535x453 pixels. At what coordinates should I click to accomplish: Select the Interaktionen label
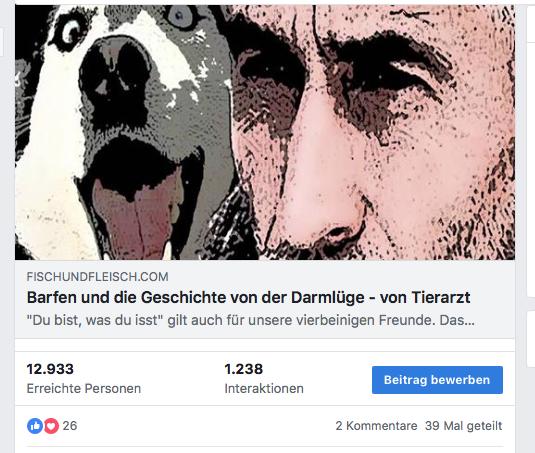click(x=264, y=389)
